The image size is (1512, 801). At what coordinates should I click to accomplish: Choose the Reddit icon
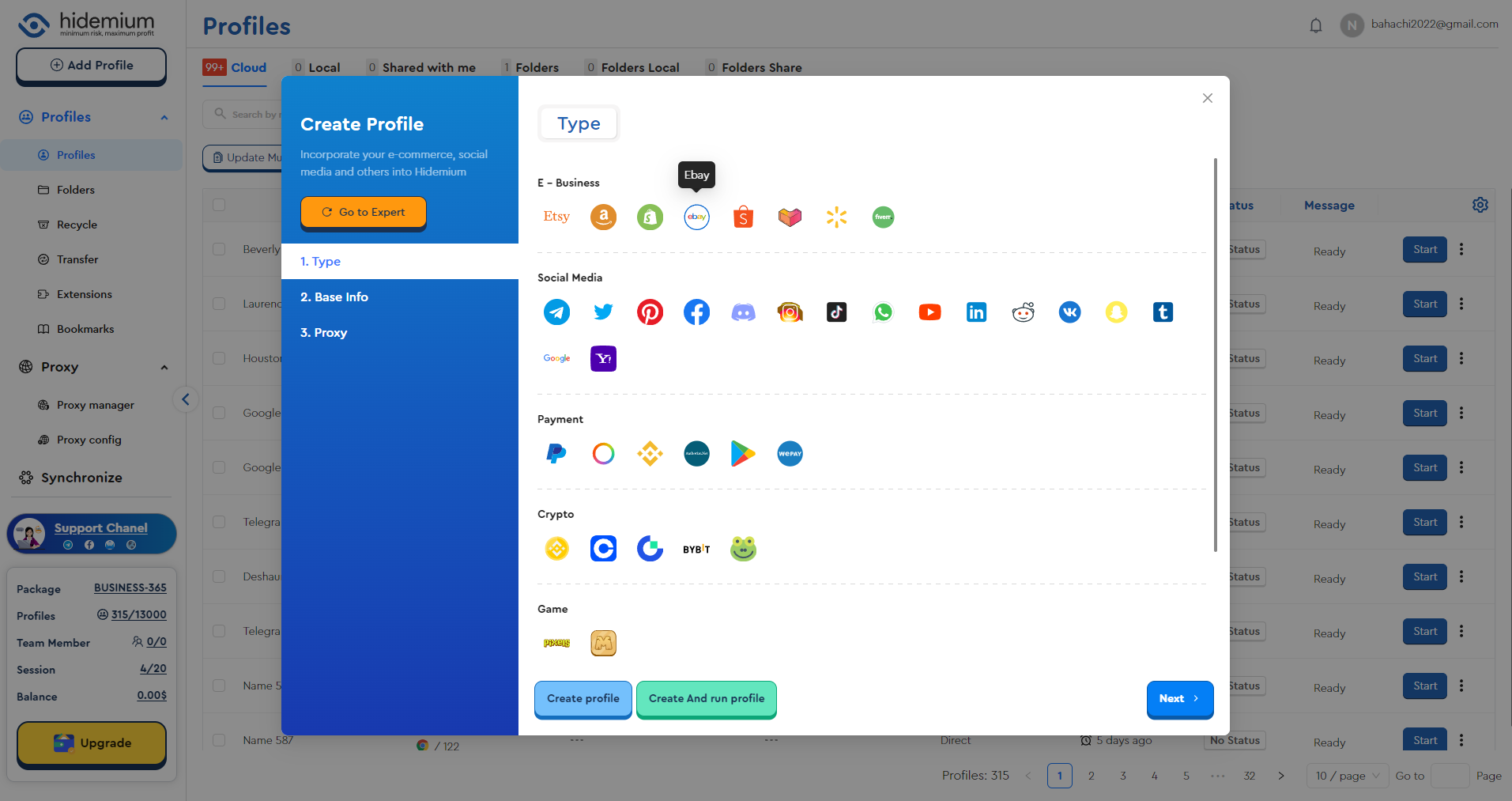1023,312
